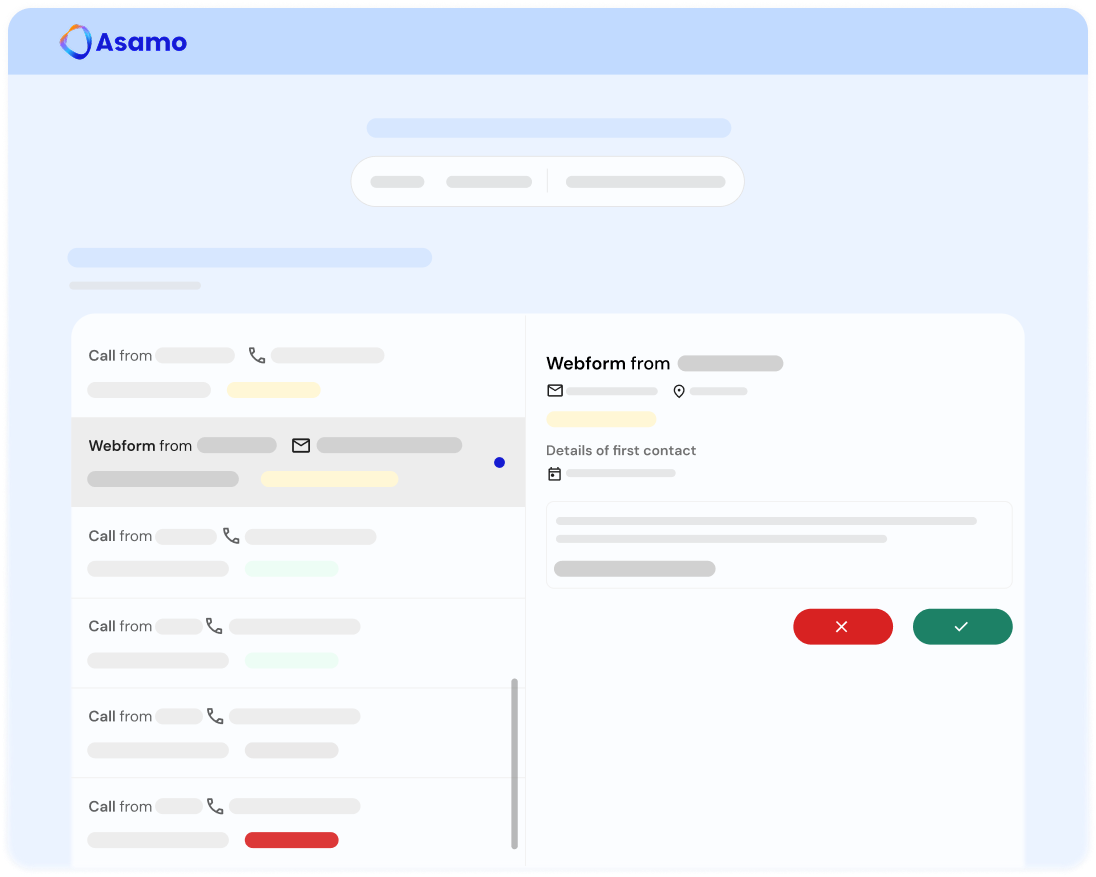The width and height of the screenshot is (1096, 877).
Task: Click the Asamo logo icon
Action: pos(75,42)
